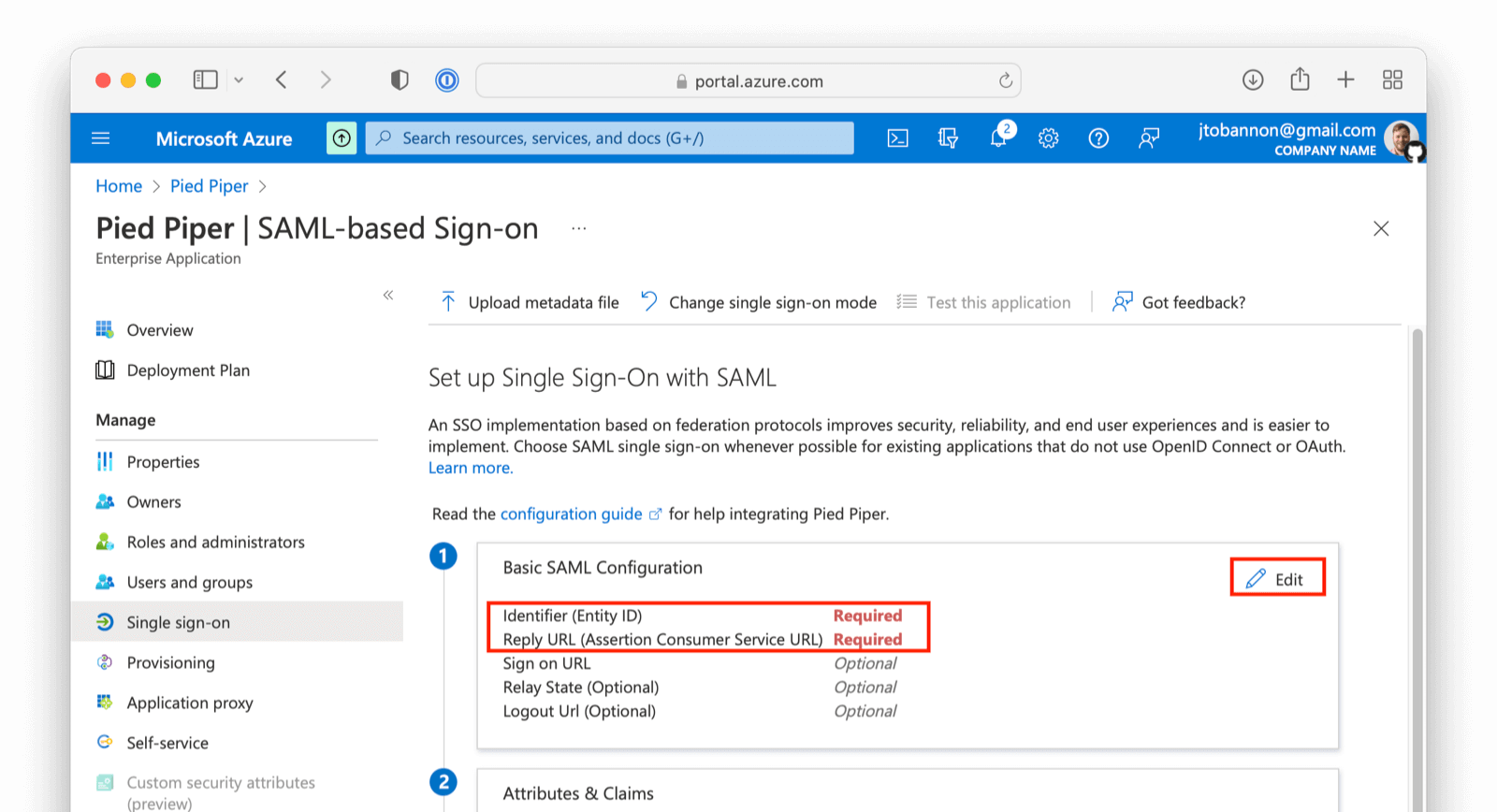Click the privacy shield icon
The height and width of the screenshot is (812, 1497).
[x=400, y=80]
